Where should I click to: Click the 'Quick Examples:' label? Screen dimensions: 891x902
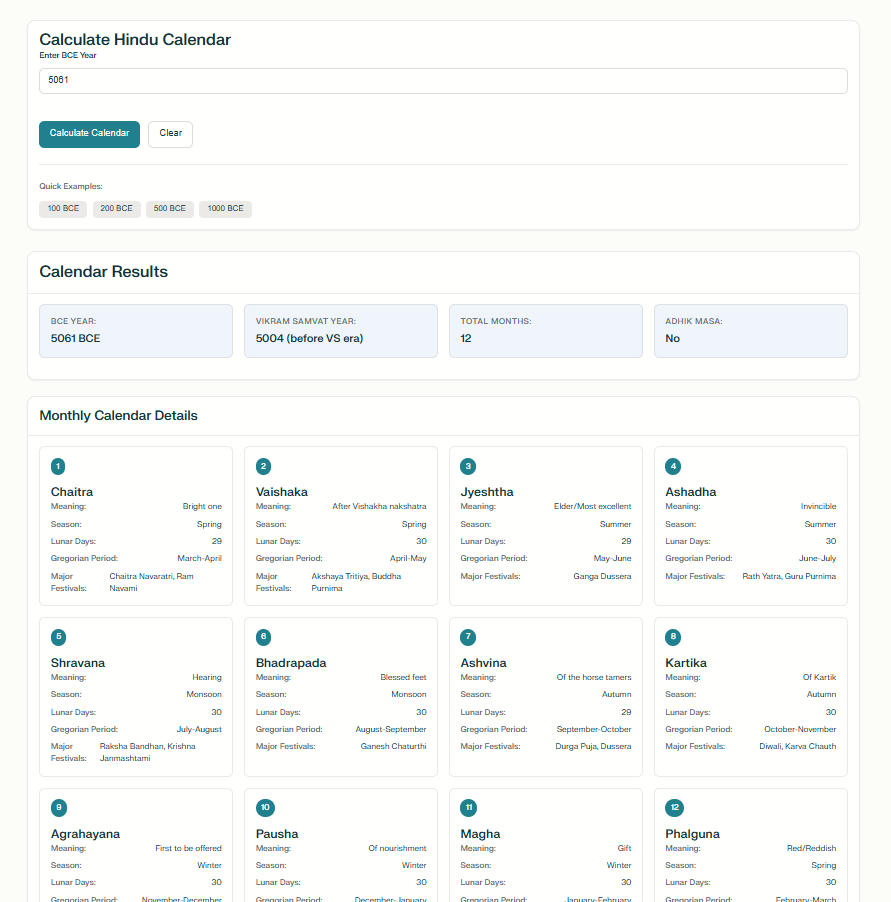[x=71, y=186]
